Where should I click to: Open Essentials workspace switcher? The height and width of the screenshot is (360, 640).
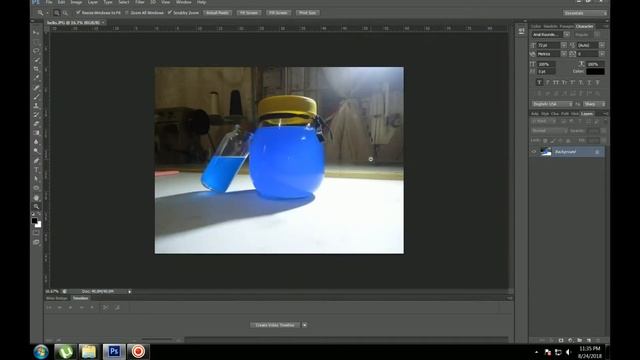(x=585, y=13)
